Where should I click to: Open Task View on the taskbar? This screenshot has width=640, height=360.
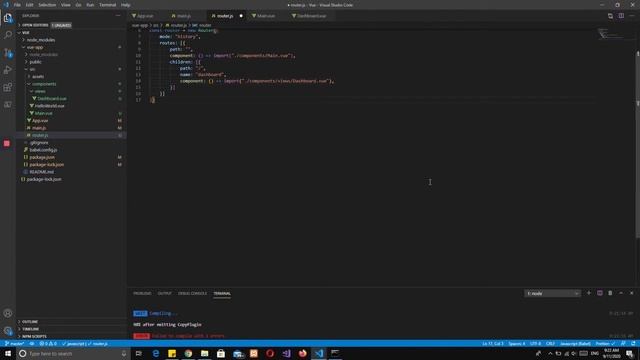click(139, 353)
